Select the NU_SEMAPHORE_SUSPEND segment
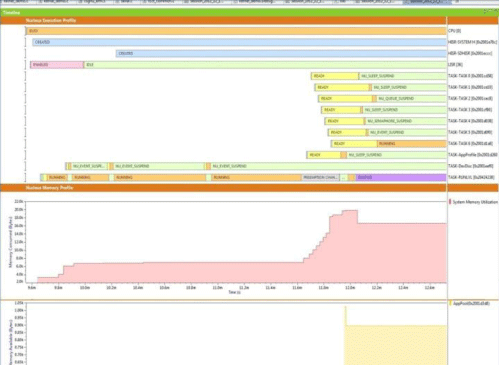Image resolution: width=499 pixels, height=365 pixels. pos(406,121)
